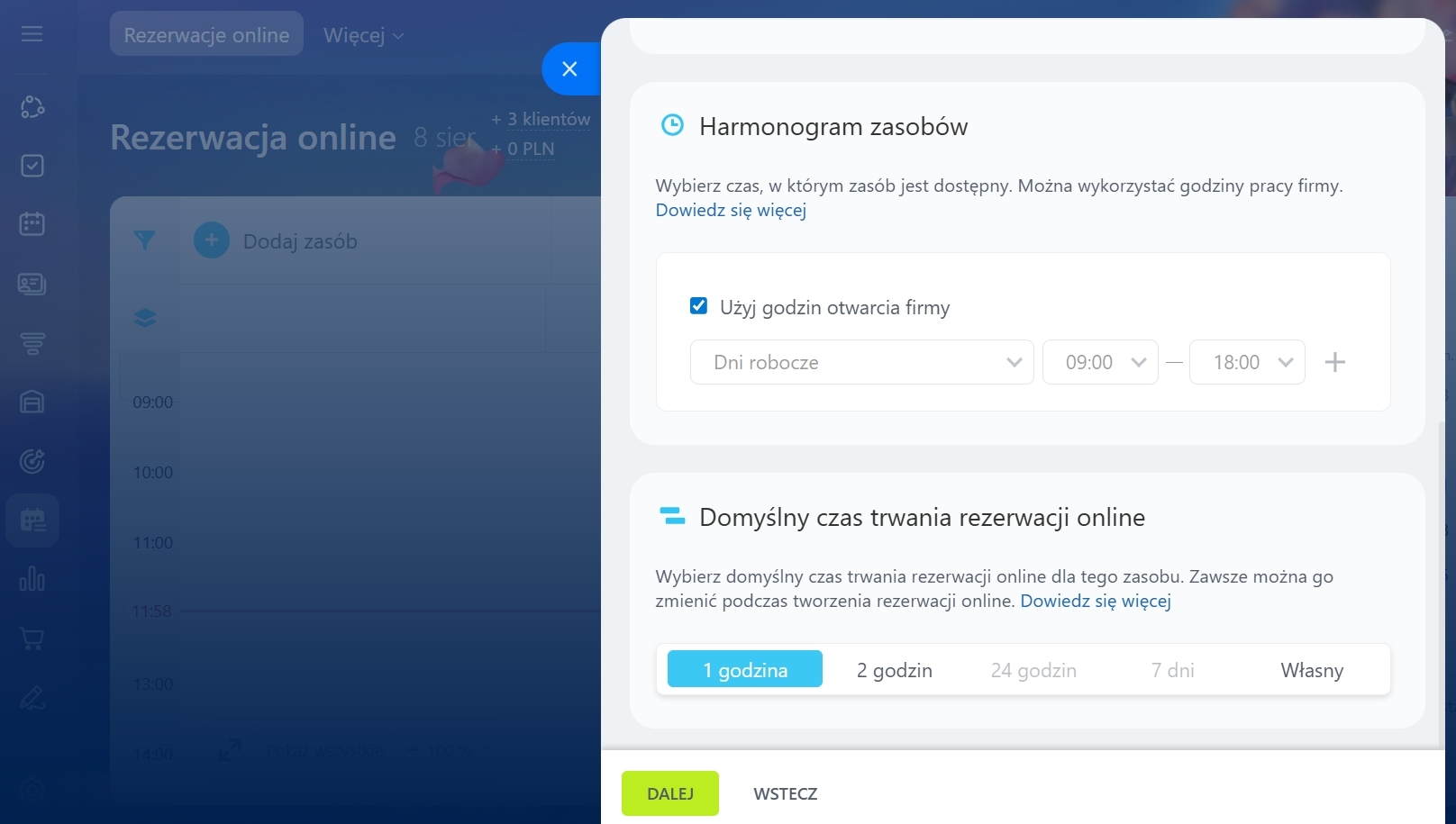Screen dimensions: 1456x824
Task: Click the + 3 klientów counter
Action: coord(541,119)
